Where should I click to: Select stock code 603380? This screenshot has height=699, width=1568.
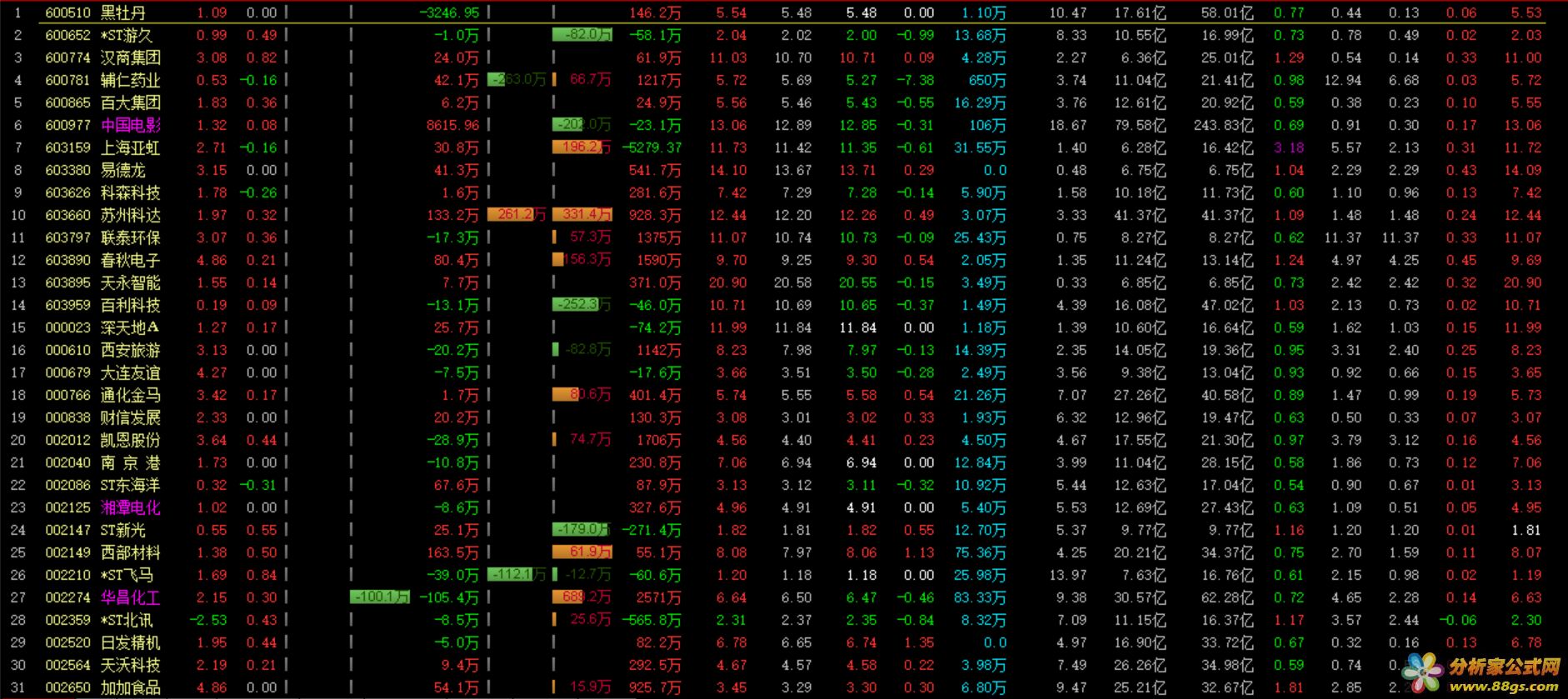click(67, 170)
